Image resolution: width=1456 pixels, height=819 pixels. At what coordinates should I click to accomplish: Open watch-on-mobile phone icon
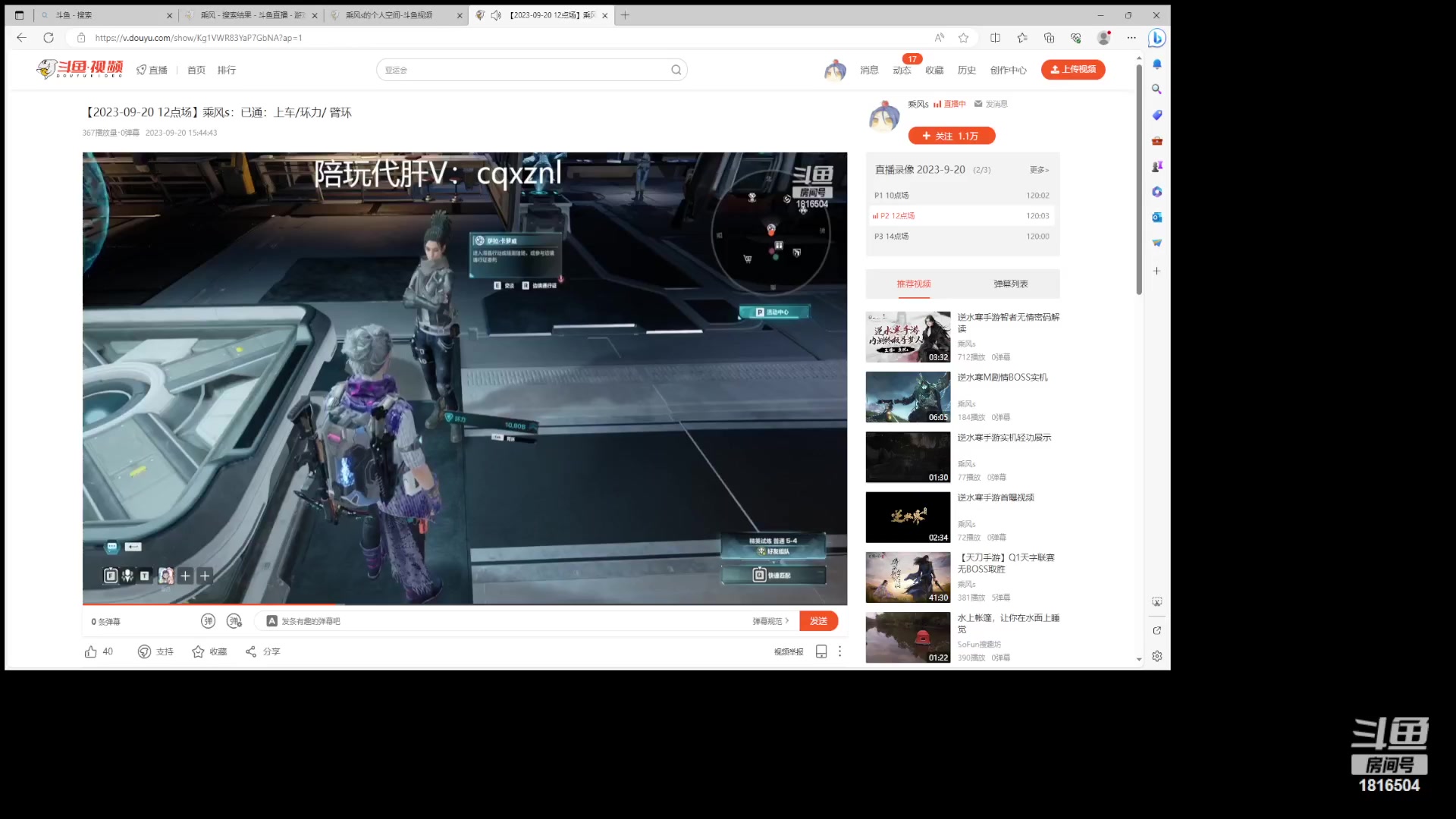(821, 651)
